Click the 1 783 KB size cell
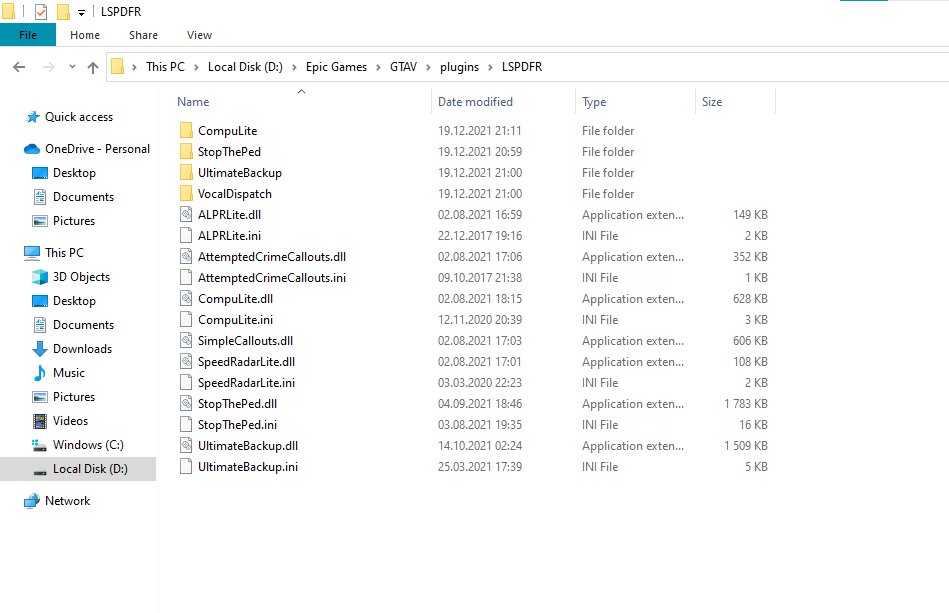The image size is (949, 613). [746, 404]
